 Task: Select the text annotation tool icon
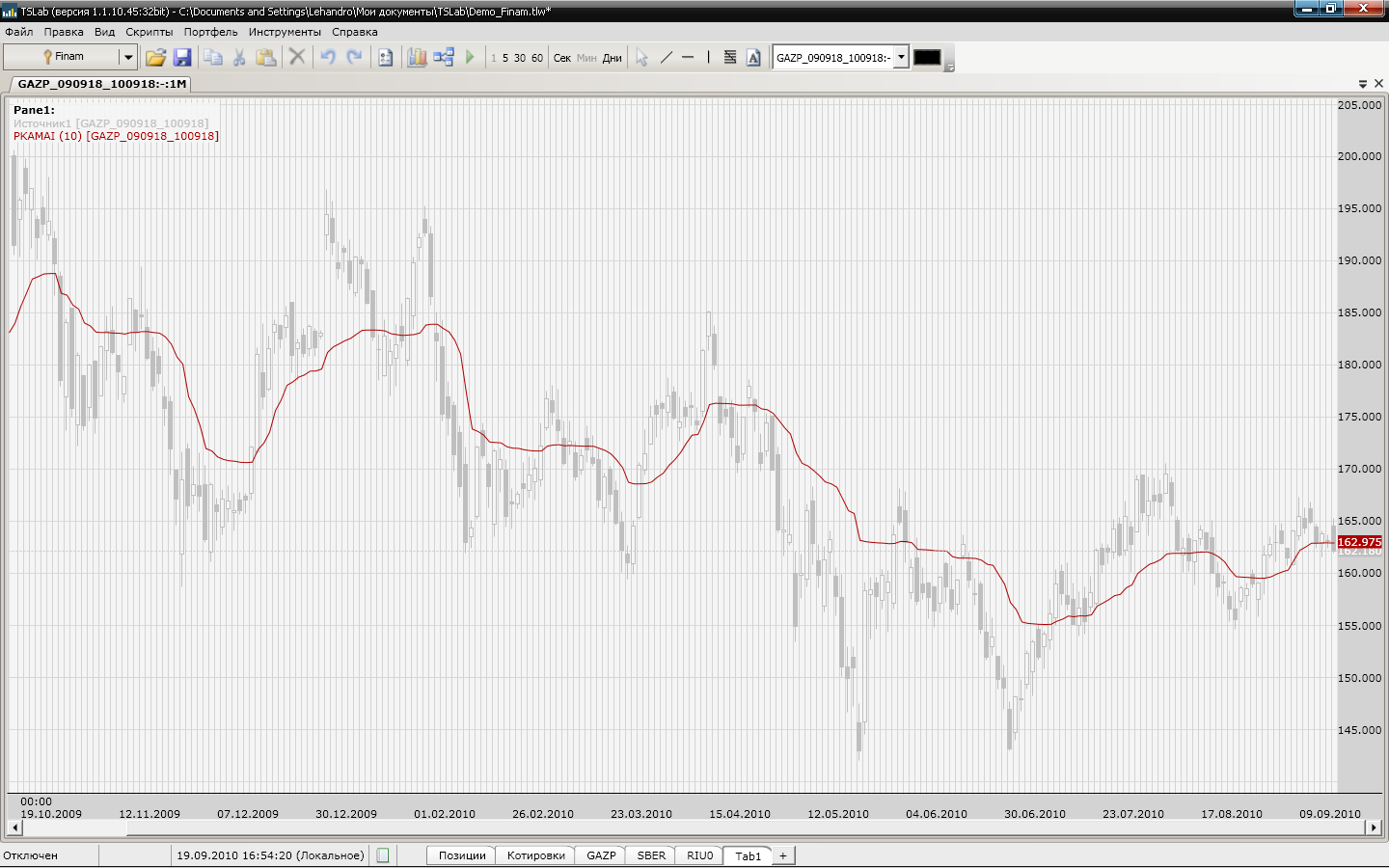pyautogui.click(x=753, y=58)
